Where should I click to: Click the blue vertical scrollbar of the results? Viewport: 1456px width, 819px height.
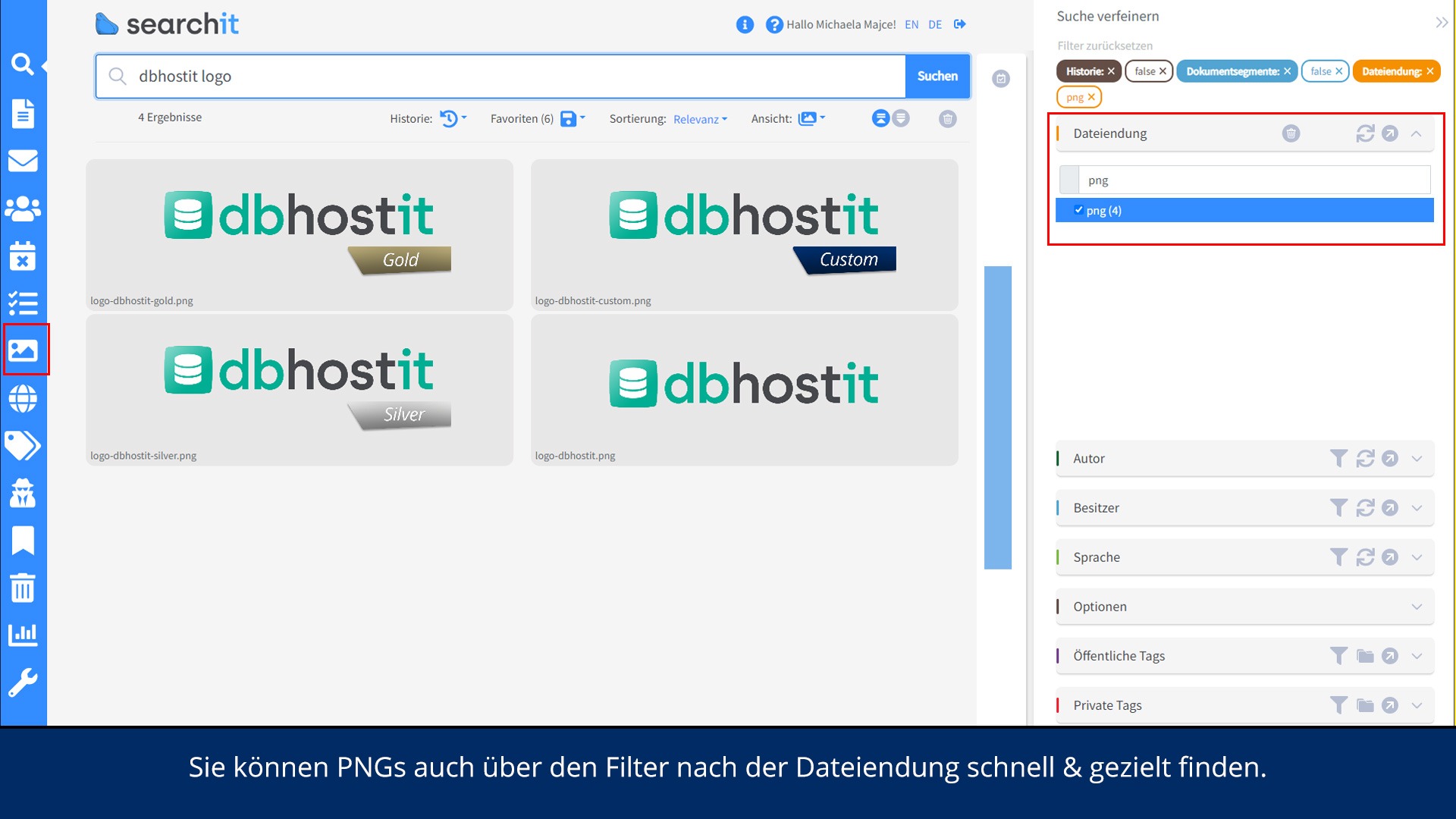tap(998, 417)
